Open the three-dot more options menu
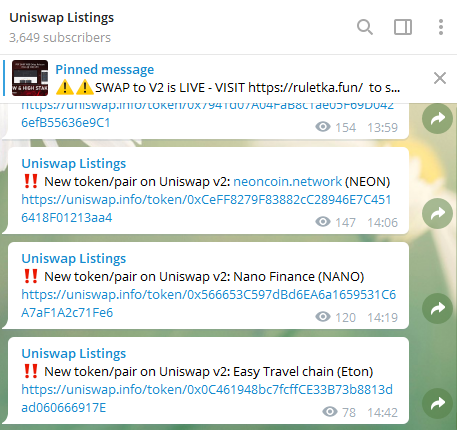457x430 pixels. (x=441, y=27)
